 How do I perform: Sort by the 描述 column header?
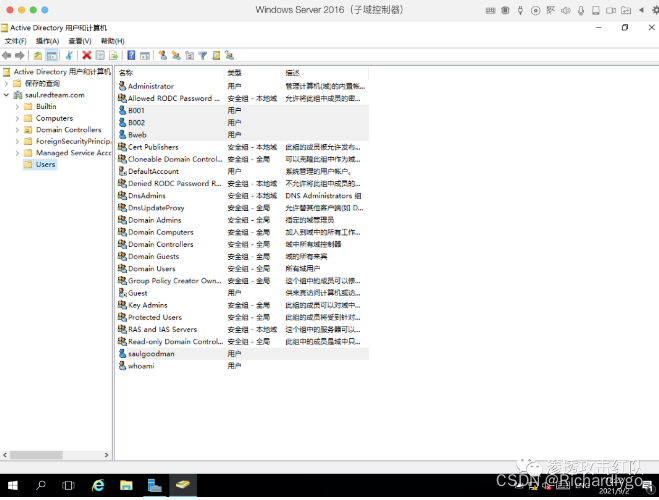click(x=325, y=73)
